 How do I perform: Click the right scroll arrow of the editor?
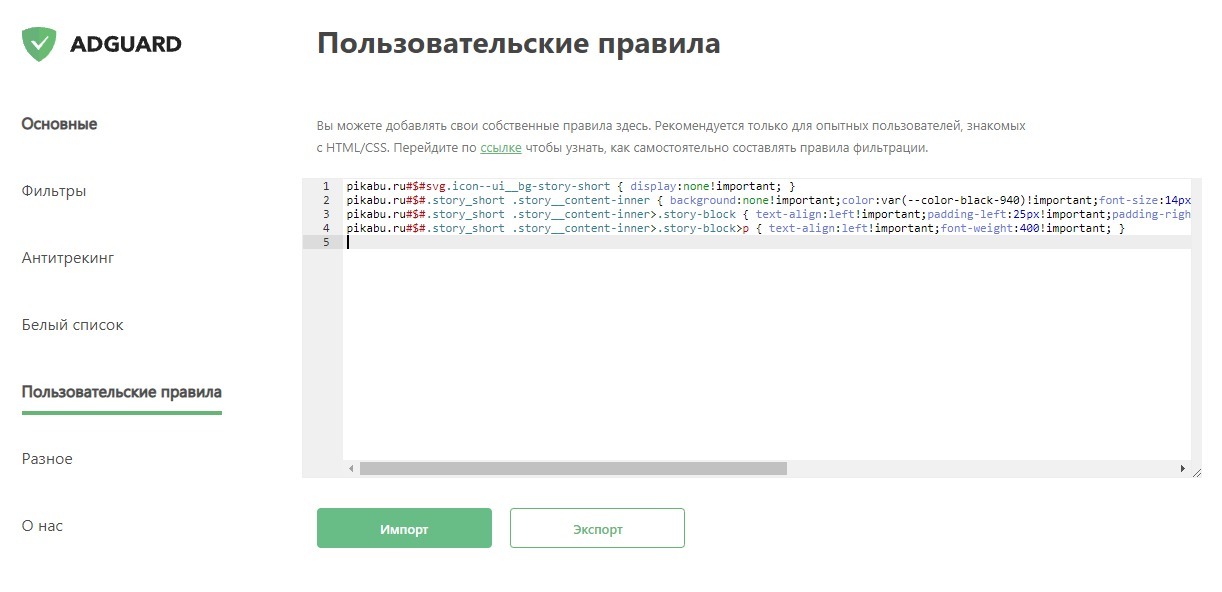[x=1183, y=468]
